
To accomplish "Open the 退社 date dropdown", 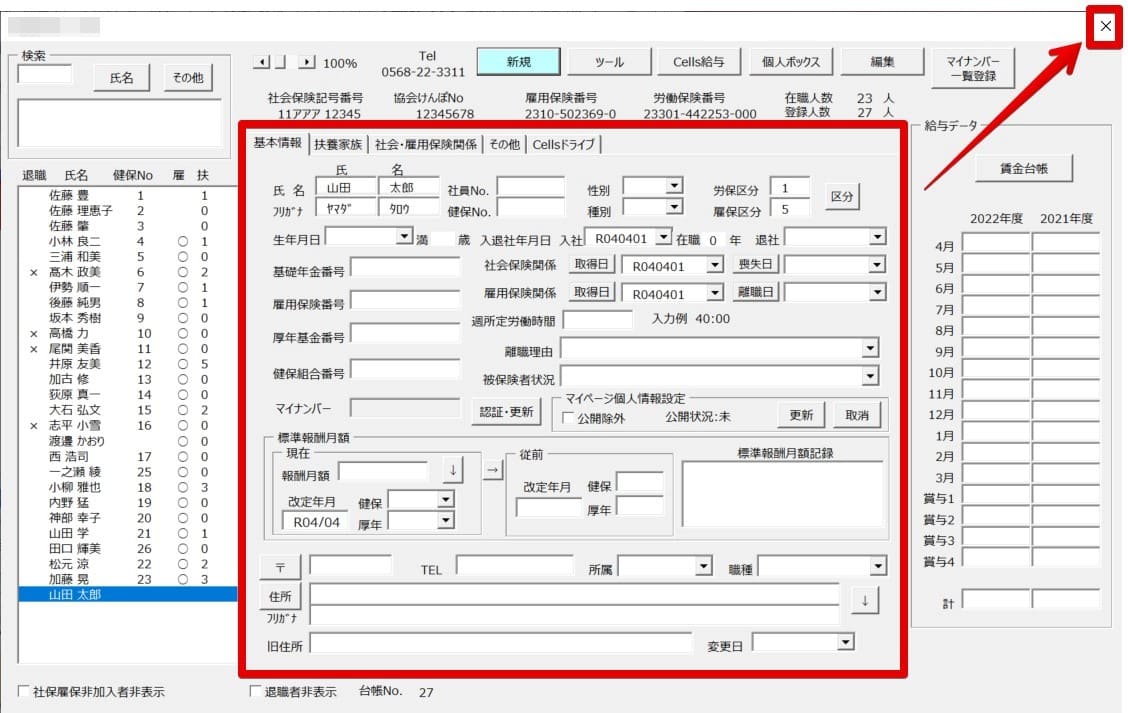I will (x=877, y=237).
